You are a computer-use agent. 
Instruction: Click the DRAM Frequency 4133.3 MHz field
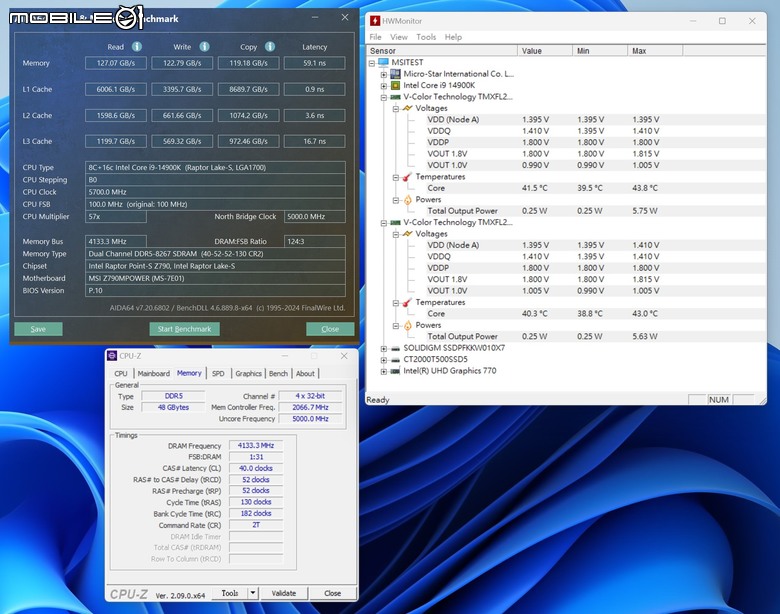[x=256, y=445]
